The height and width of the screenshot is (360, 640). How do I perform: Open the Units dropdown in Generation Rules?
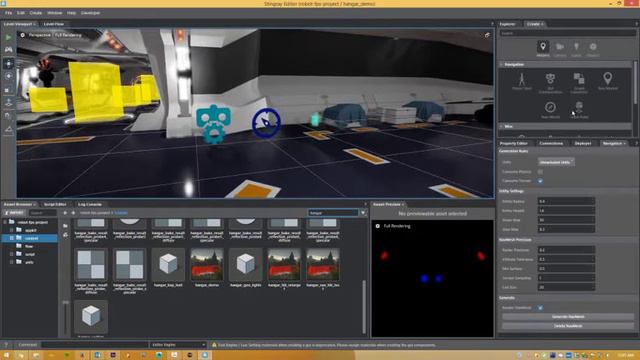coord(556,162)
